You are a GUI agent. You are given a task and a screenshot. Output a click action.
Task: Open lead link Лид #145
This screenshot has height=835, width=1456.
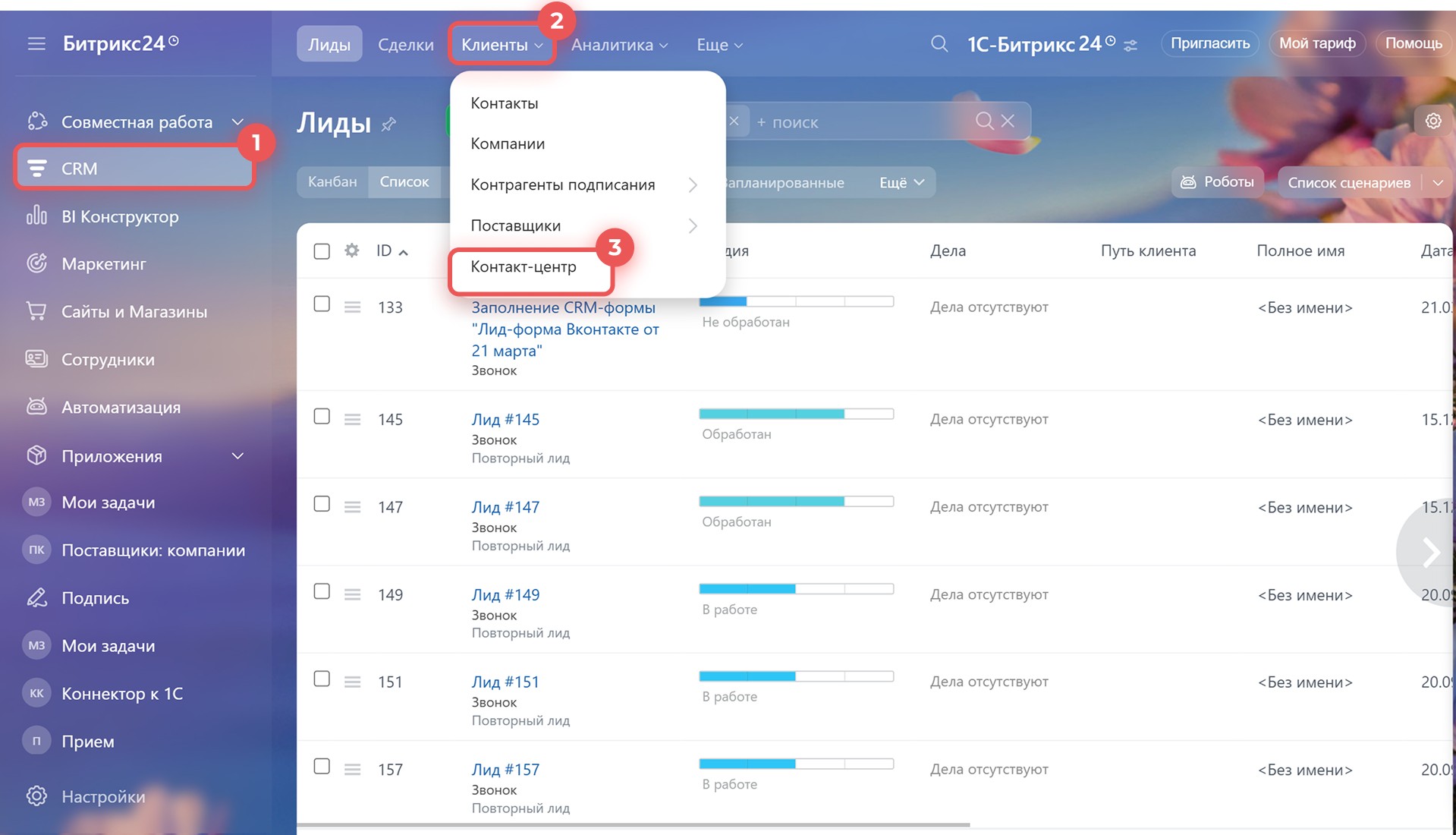(505, 419)
